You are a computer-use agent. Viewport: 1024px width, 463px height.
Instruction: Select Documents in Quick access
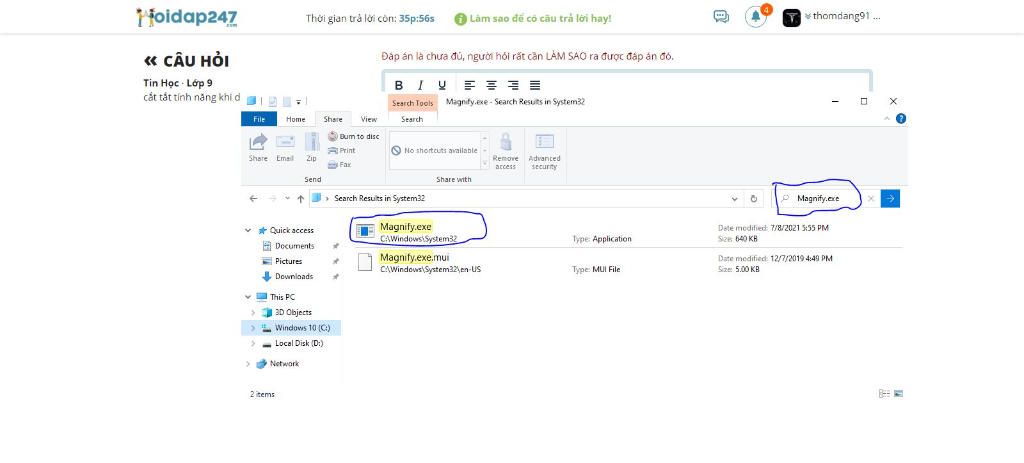(x=295, y=246)
